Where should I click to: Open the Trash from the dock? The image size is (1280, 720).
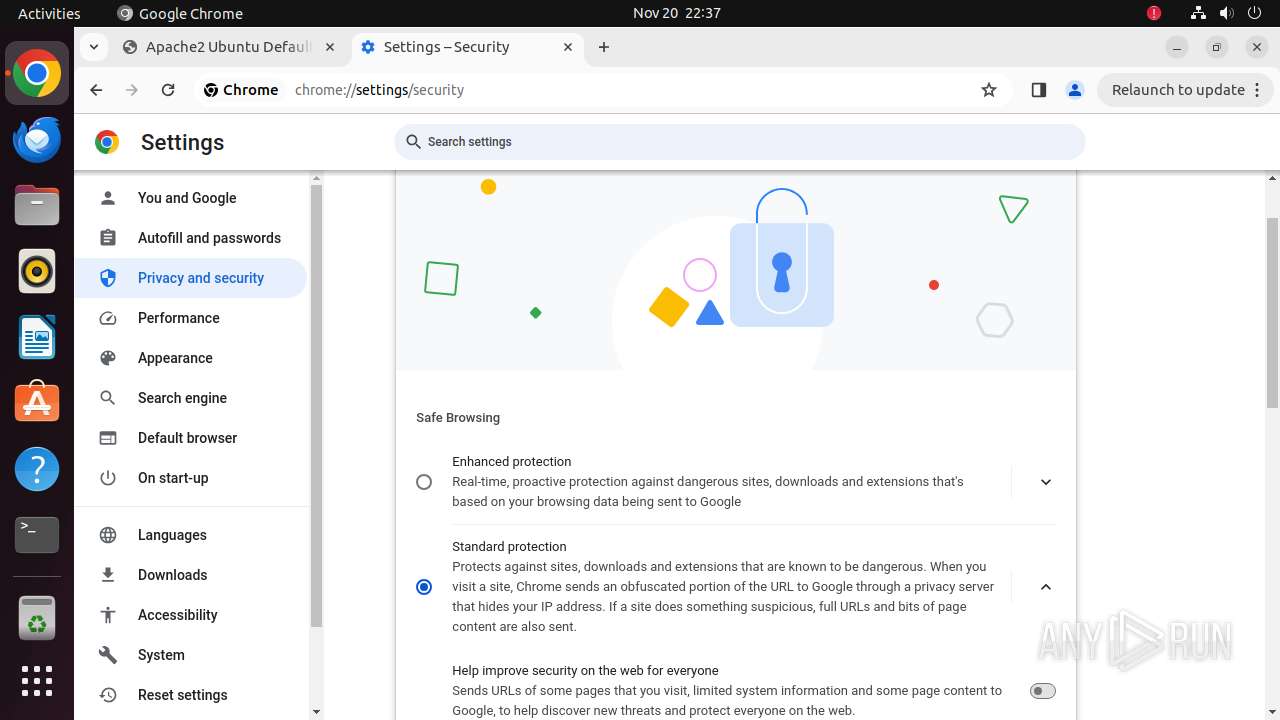37,617
